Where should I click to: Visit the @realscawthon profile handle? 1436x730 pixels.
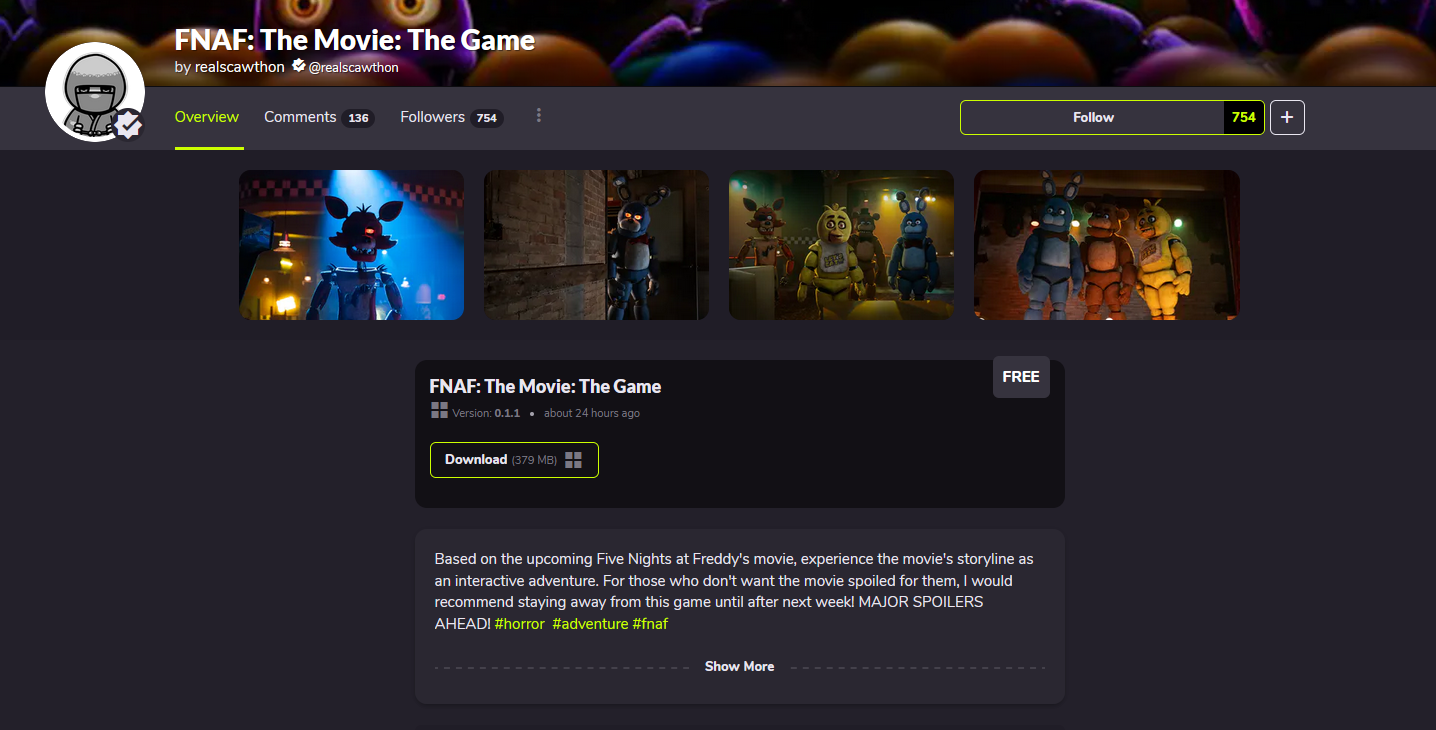click(x=354, y=67)
